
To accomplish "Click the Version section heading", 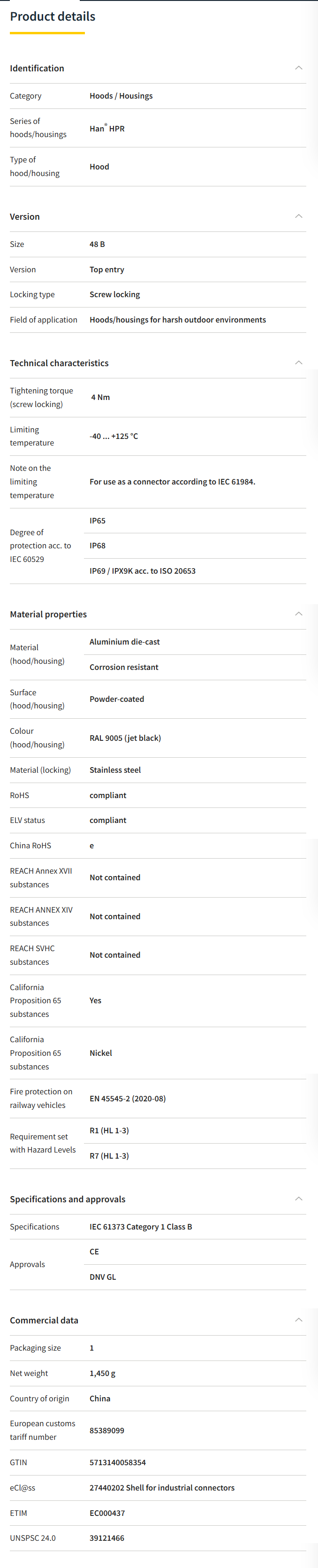I will (x=25, y=217).
